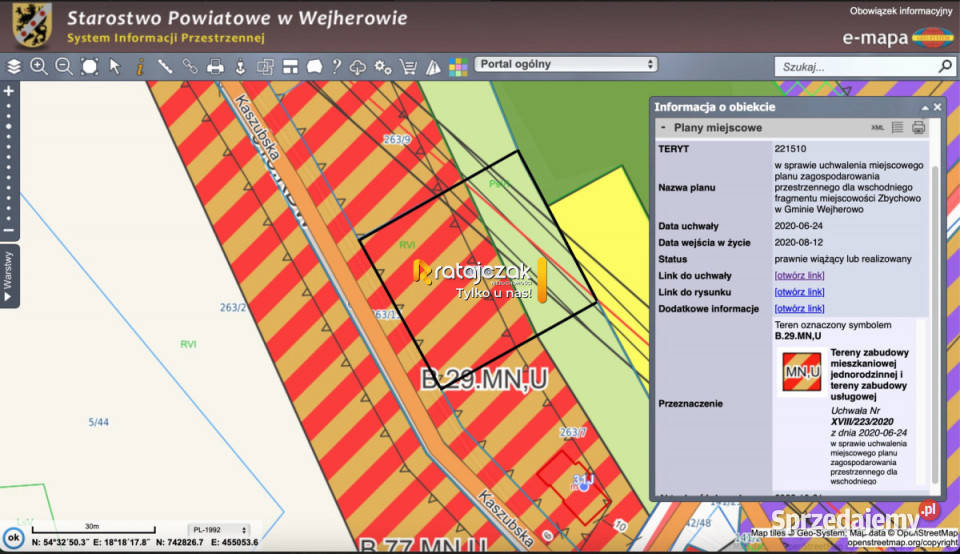Click the map region shape icon

[315, 66]
